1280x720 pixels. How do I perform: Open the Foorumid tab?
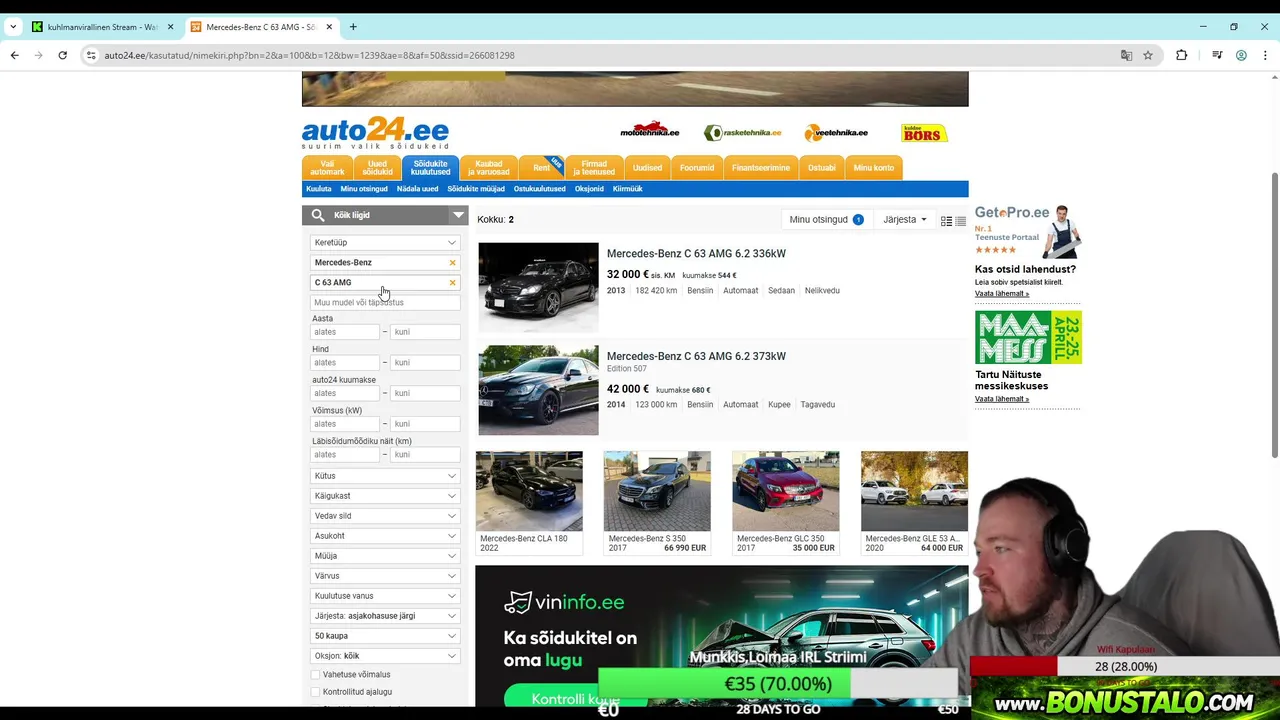click(x=697, y=168)
